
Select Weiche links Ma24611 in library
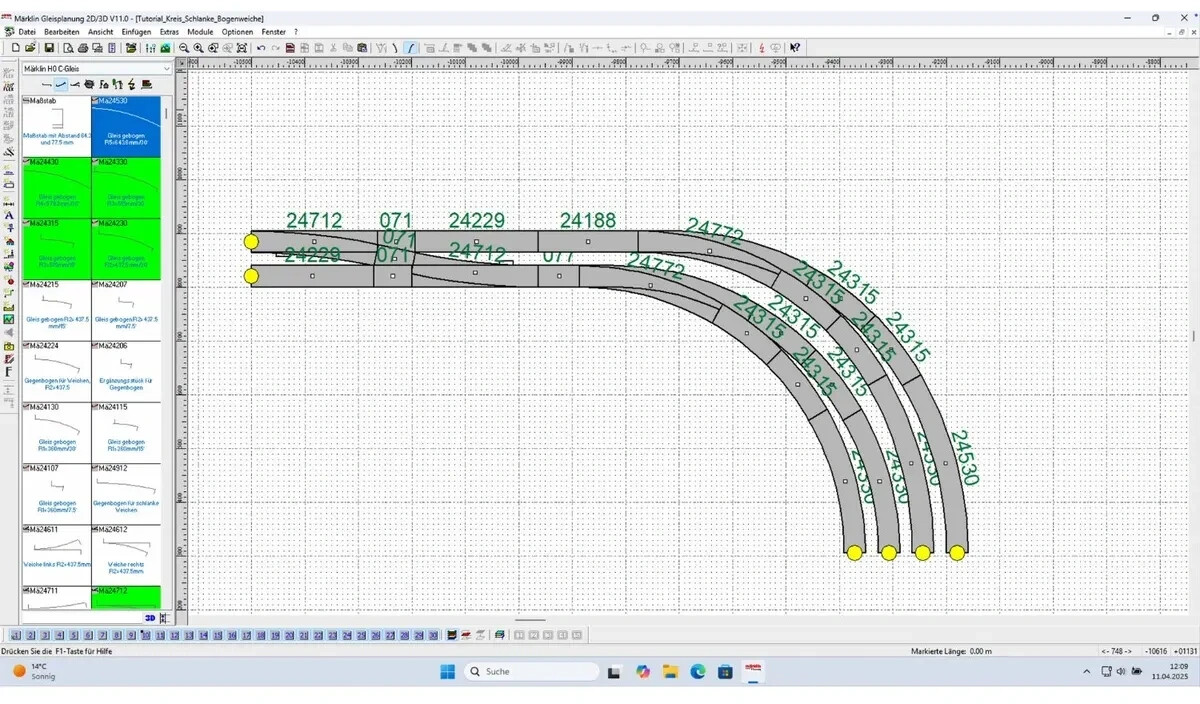point(56,555)
